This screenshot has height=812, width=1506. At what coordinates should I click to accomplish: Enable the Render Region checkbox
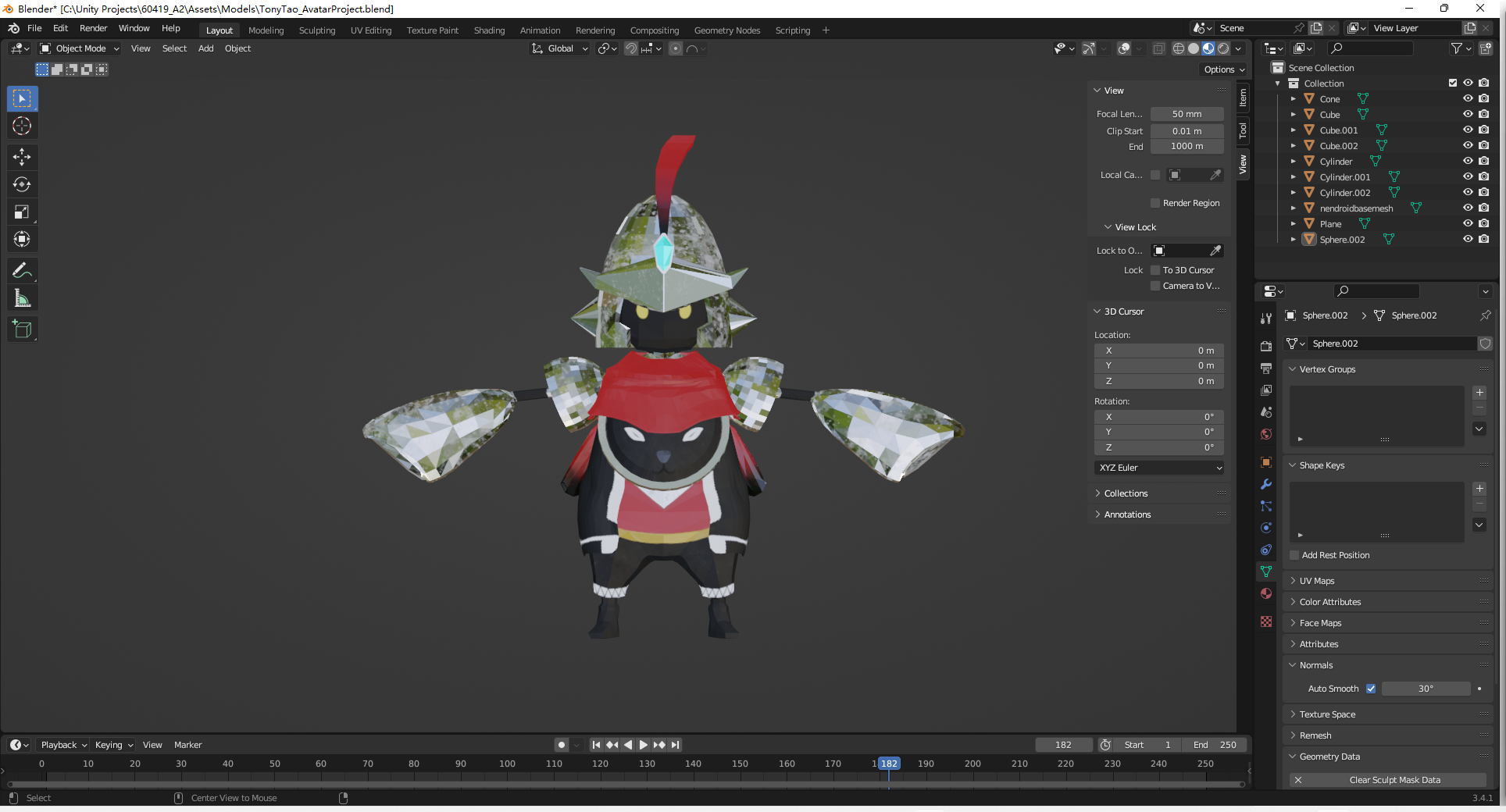pyautogui.click(x=1155, y=203)
